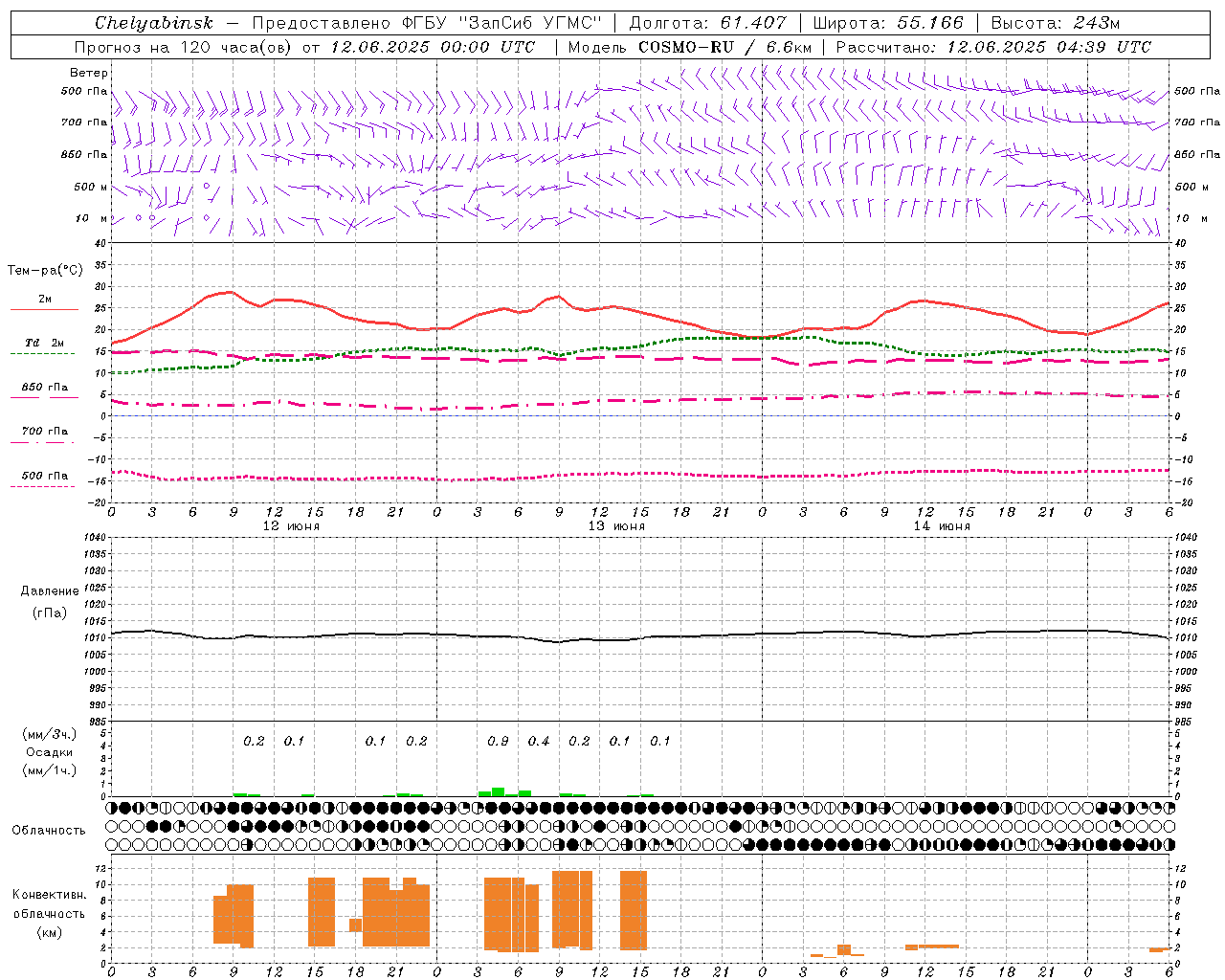Click the "10 м" wind level label on left
1225x980 pixels.
[x=92, y=218]
